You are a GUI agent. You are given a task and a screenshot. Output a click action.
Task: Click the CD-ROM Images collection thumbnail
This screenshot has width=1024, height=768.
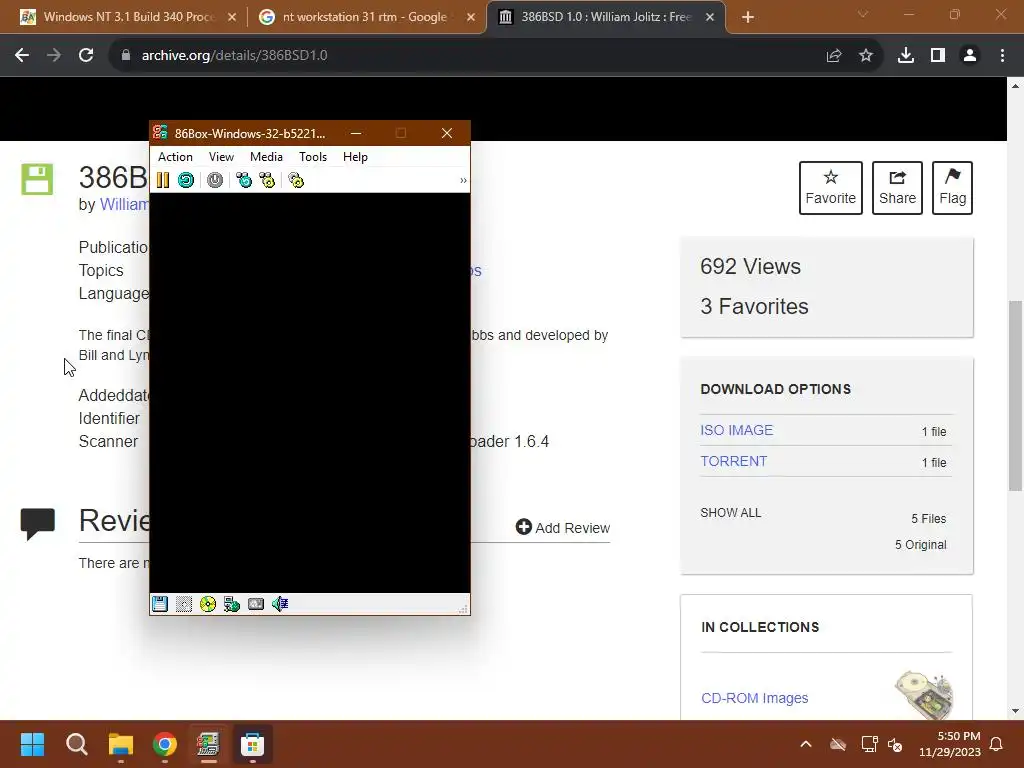point(924,695)
